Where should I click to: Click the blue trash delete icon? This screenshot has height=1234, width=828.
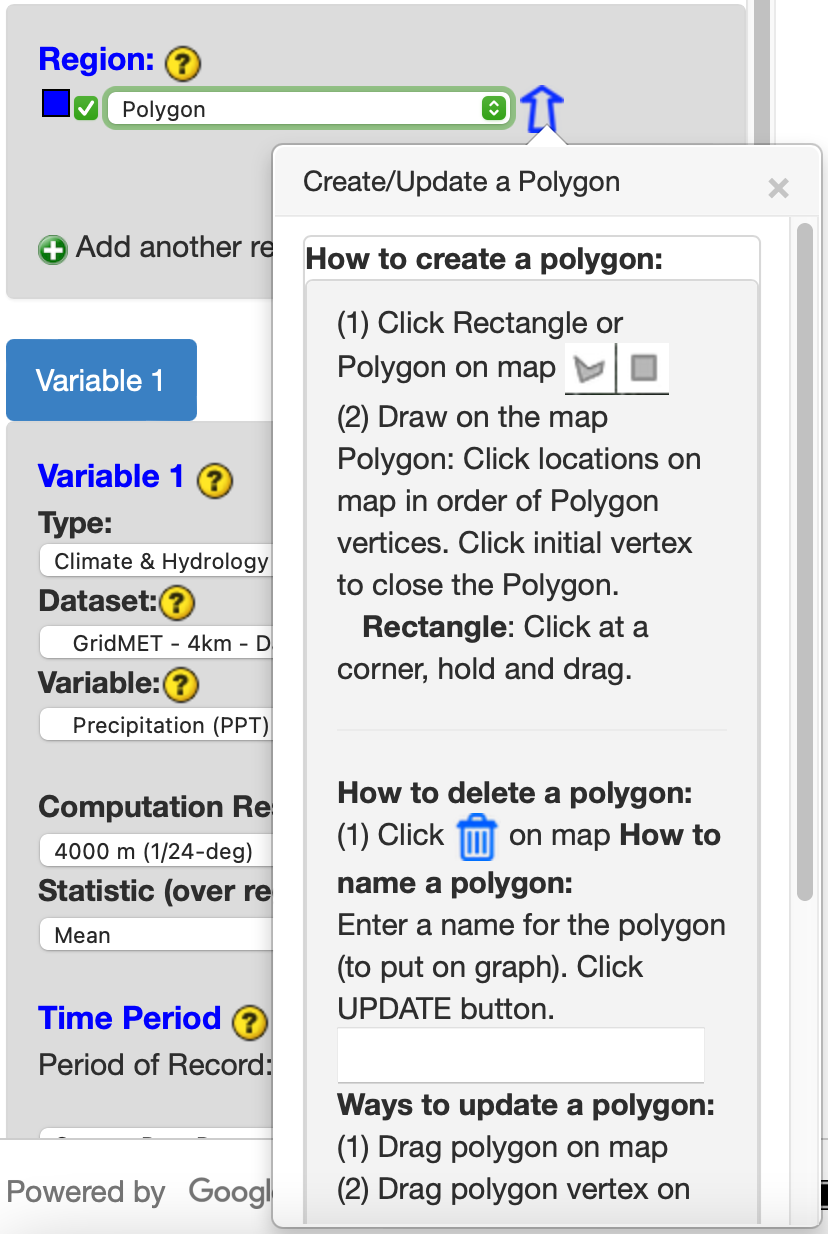tap(476, 837)
